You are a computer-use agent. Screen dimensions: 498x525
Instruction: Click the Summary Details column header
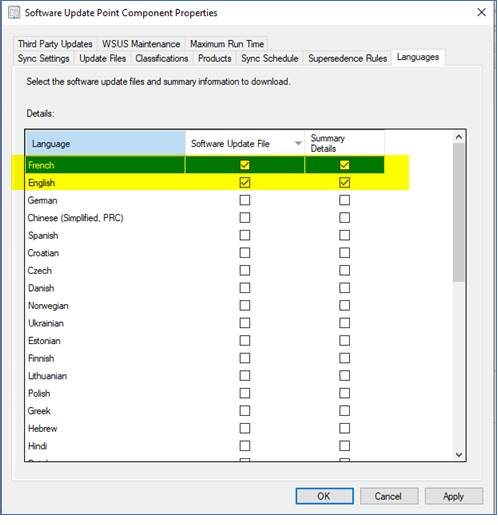[x=344, y=143]
